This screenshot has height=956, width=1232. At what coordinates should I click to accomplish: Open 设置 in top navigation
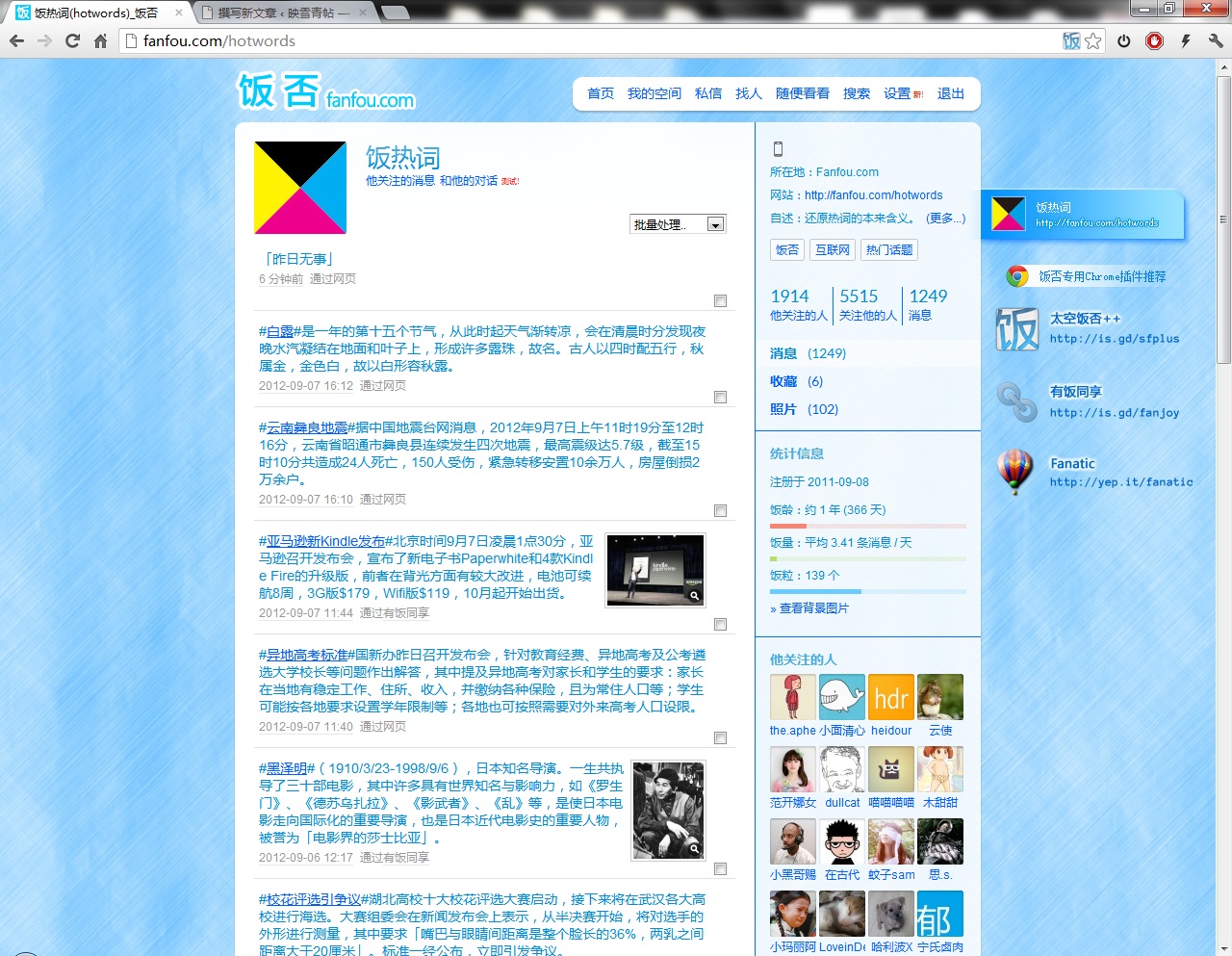click(x=897, y=93)
